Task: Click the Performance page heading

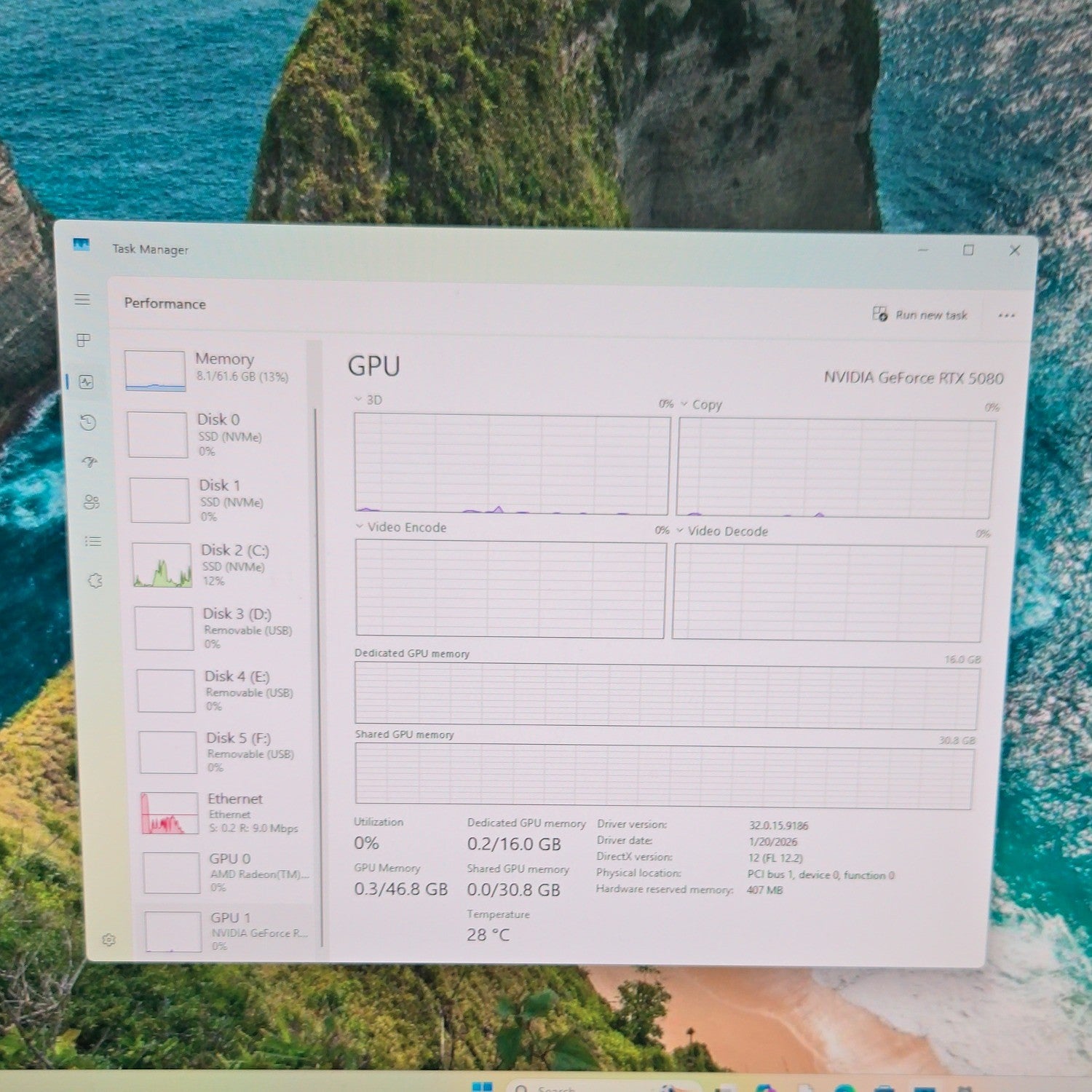Action: click(165, 304)
